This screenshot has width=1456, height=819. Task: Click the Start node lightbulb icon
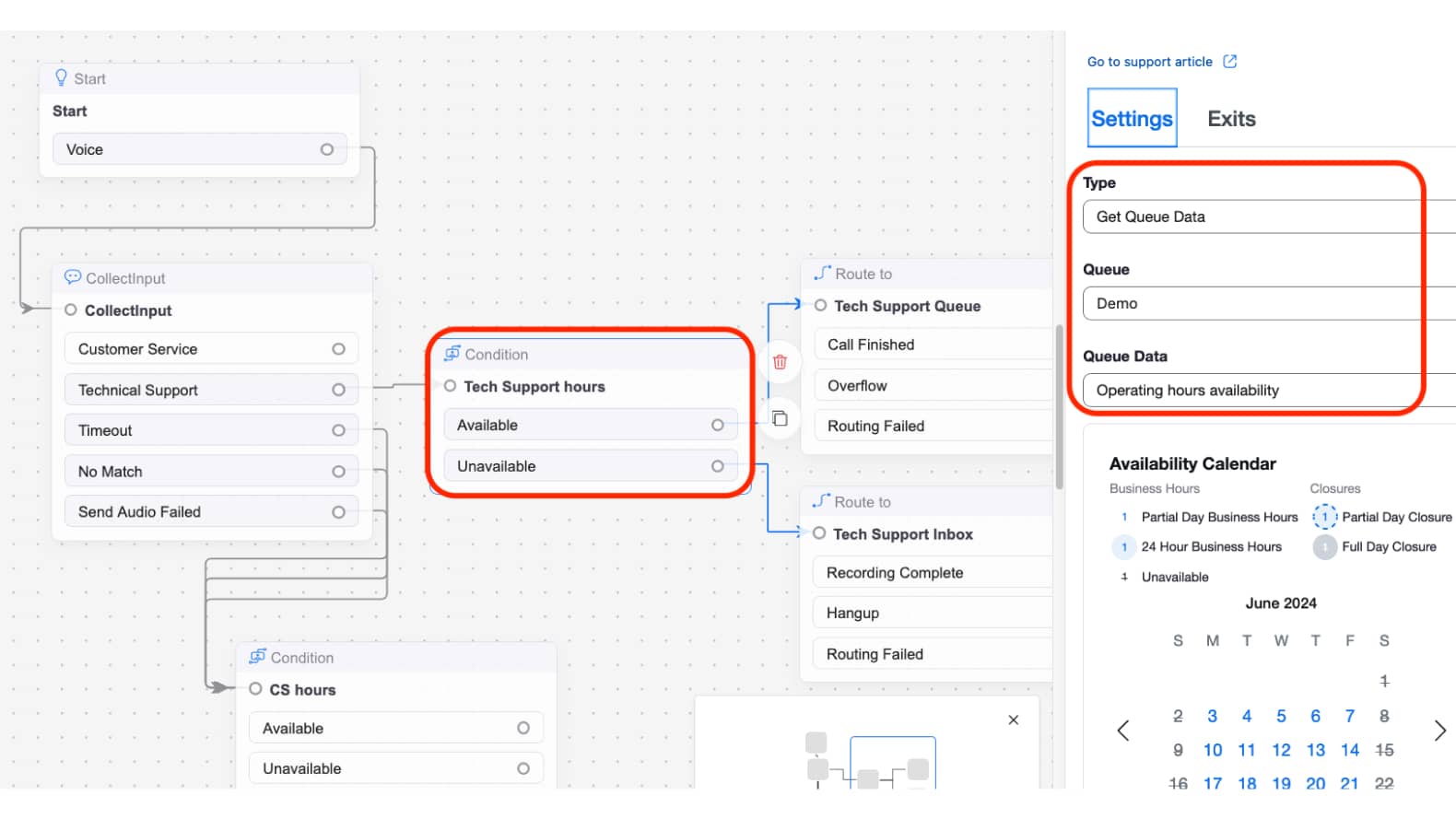pyautogui.click(x=61, y=78)
